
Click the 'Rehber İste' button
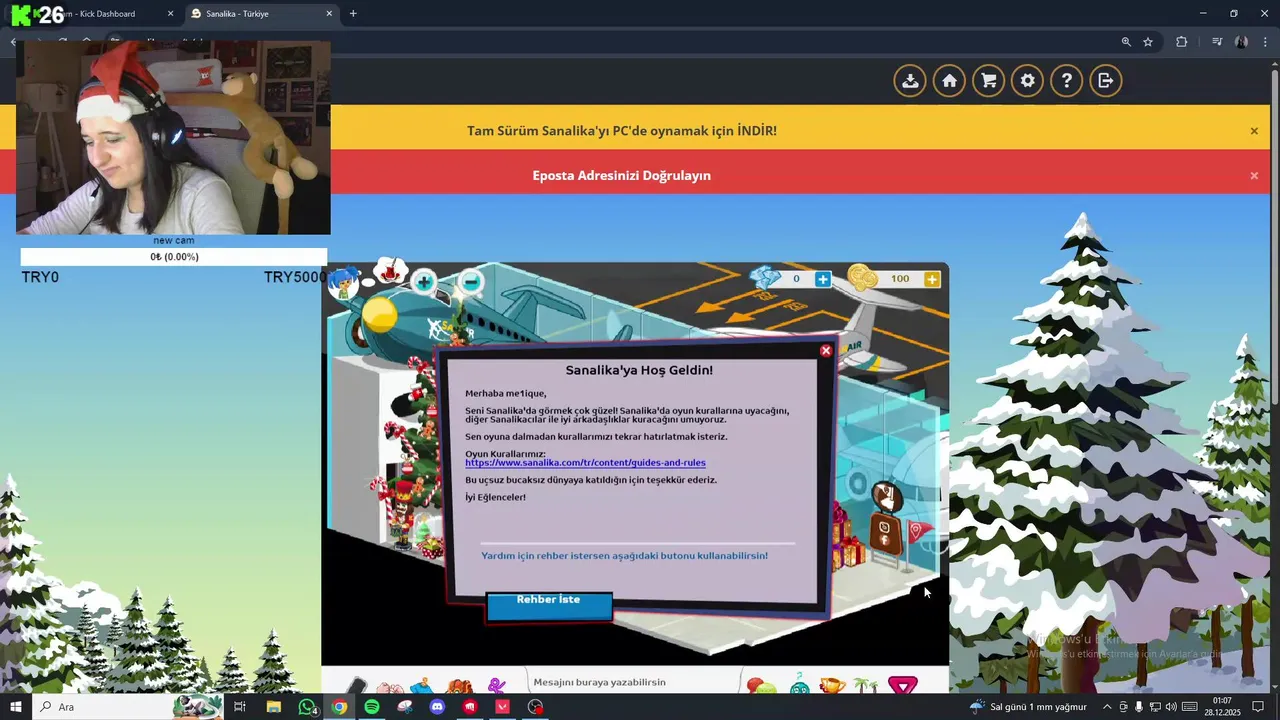549,605
